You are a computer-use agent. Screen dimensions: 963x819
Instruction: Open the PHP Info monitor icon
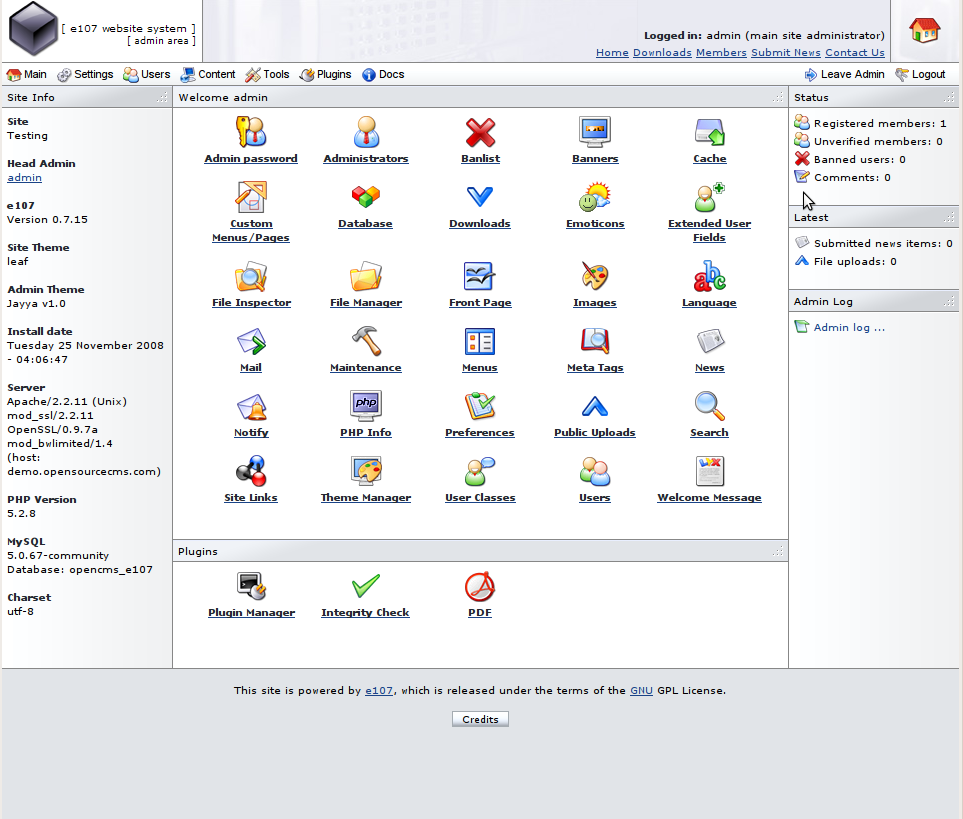click(x=366, y=406)
